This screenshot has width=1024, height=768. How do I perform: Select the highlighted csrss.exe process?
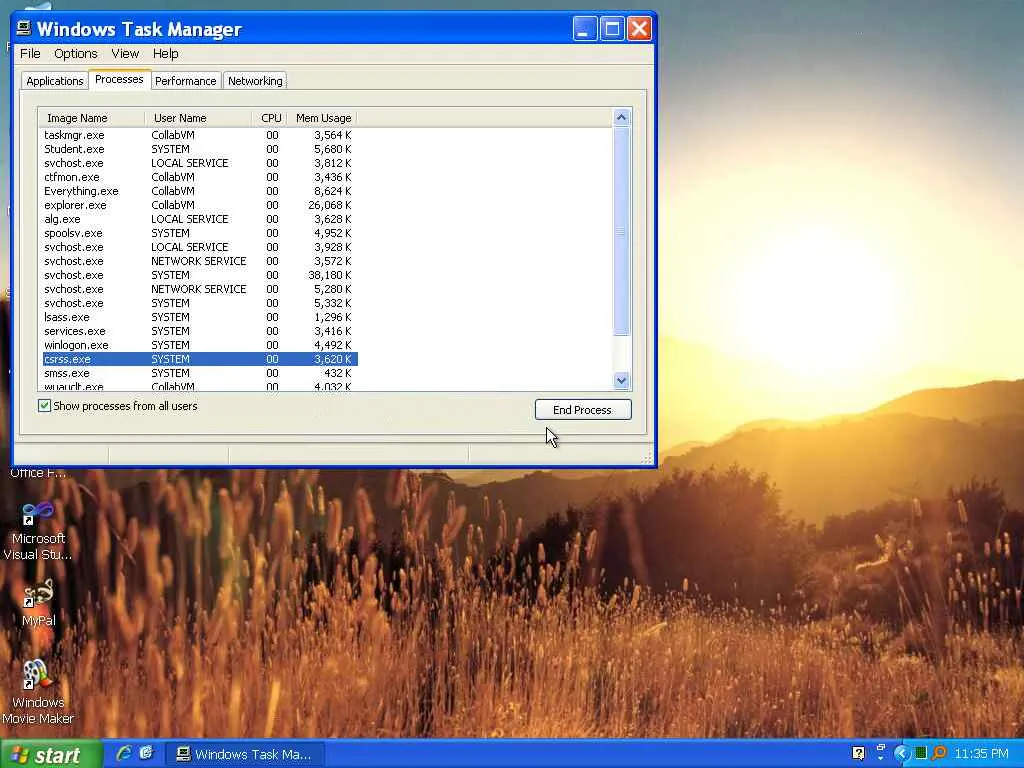pos(199,359)
